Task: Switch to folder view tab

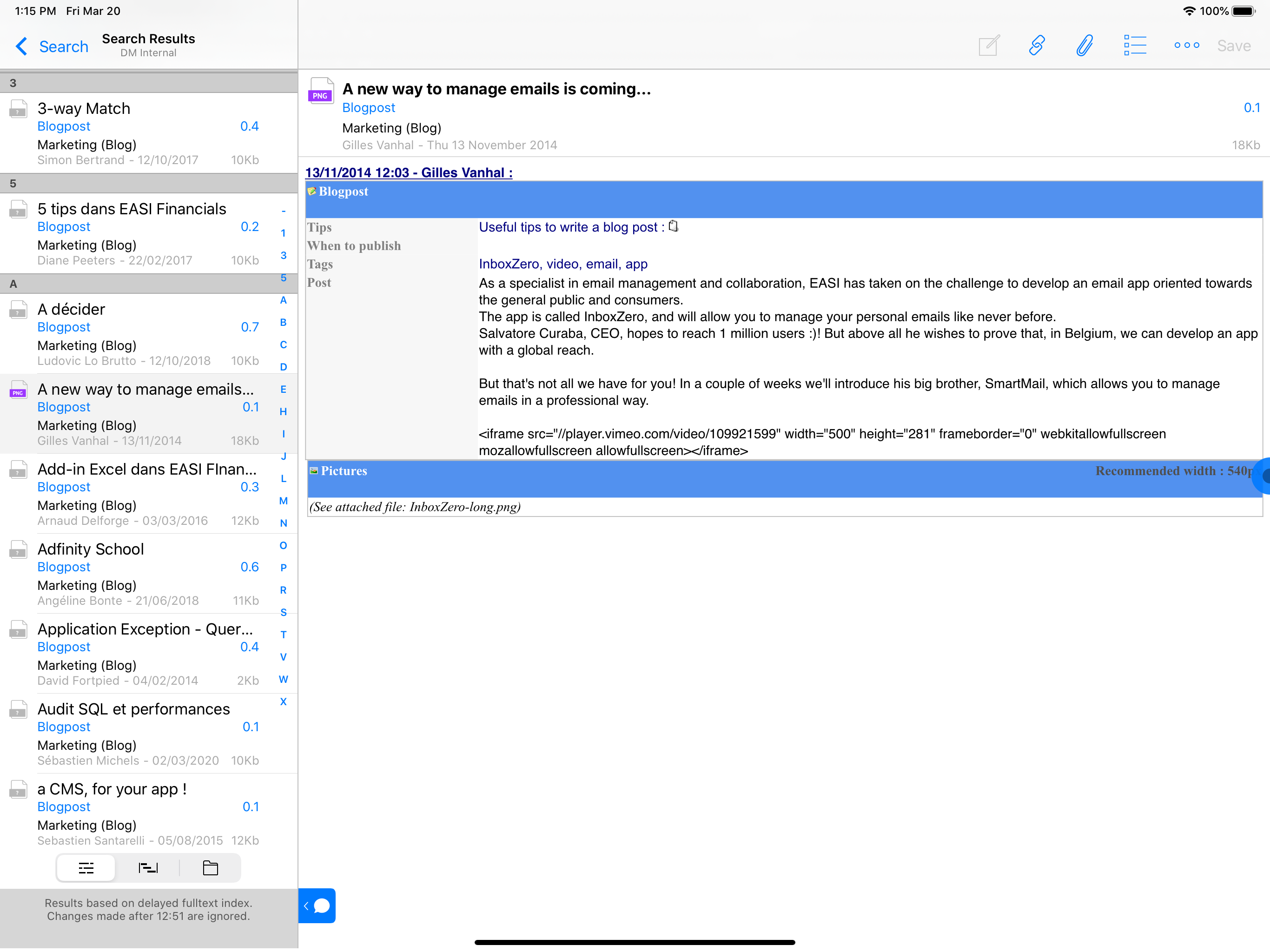Action: [210, 867]
